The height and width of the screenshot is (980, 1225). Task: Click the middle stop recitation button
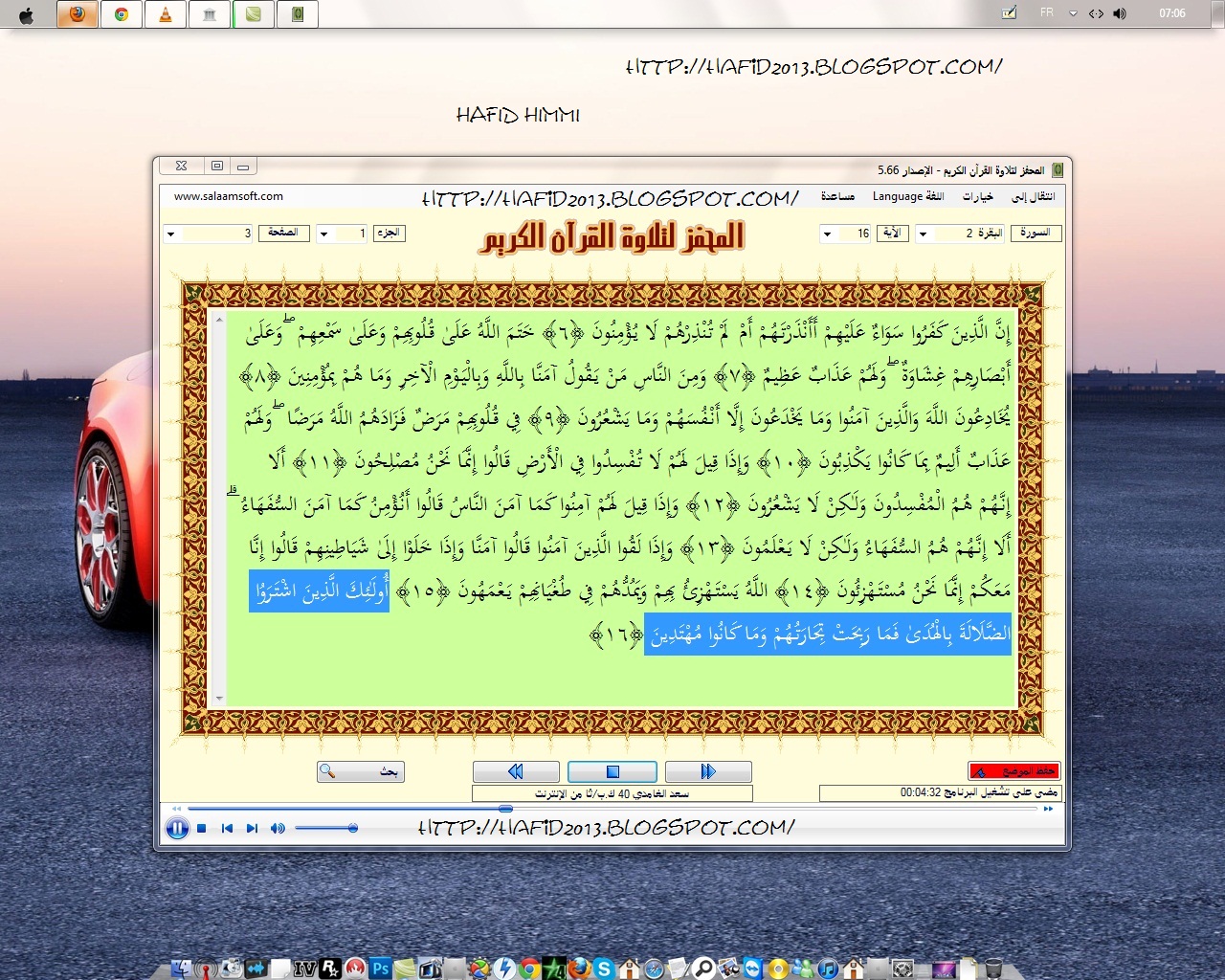(612, 771)
